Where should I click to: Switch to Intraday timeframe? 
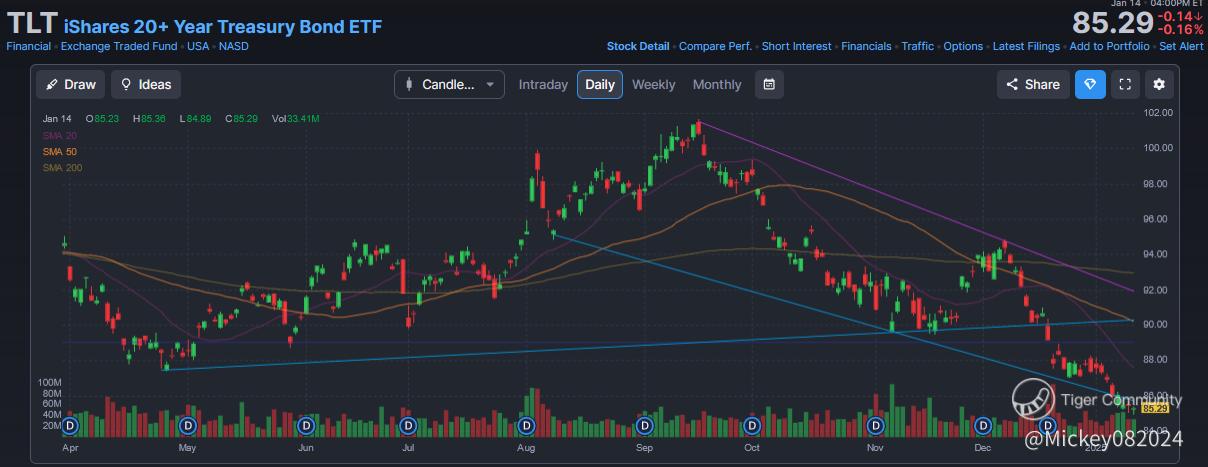point(543,85)
